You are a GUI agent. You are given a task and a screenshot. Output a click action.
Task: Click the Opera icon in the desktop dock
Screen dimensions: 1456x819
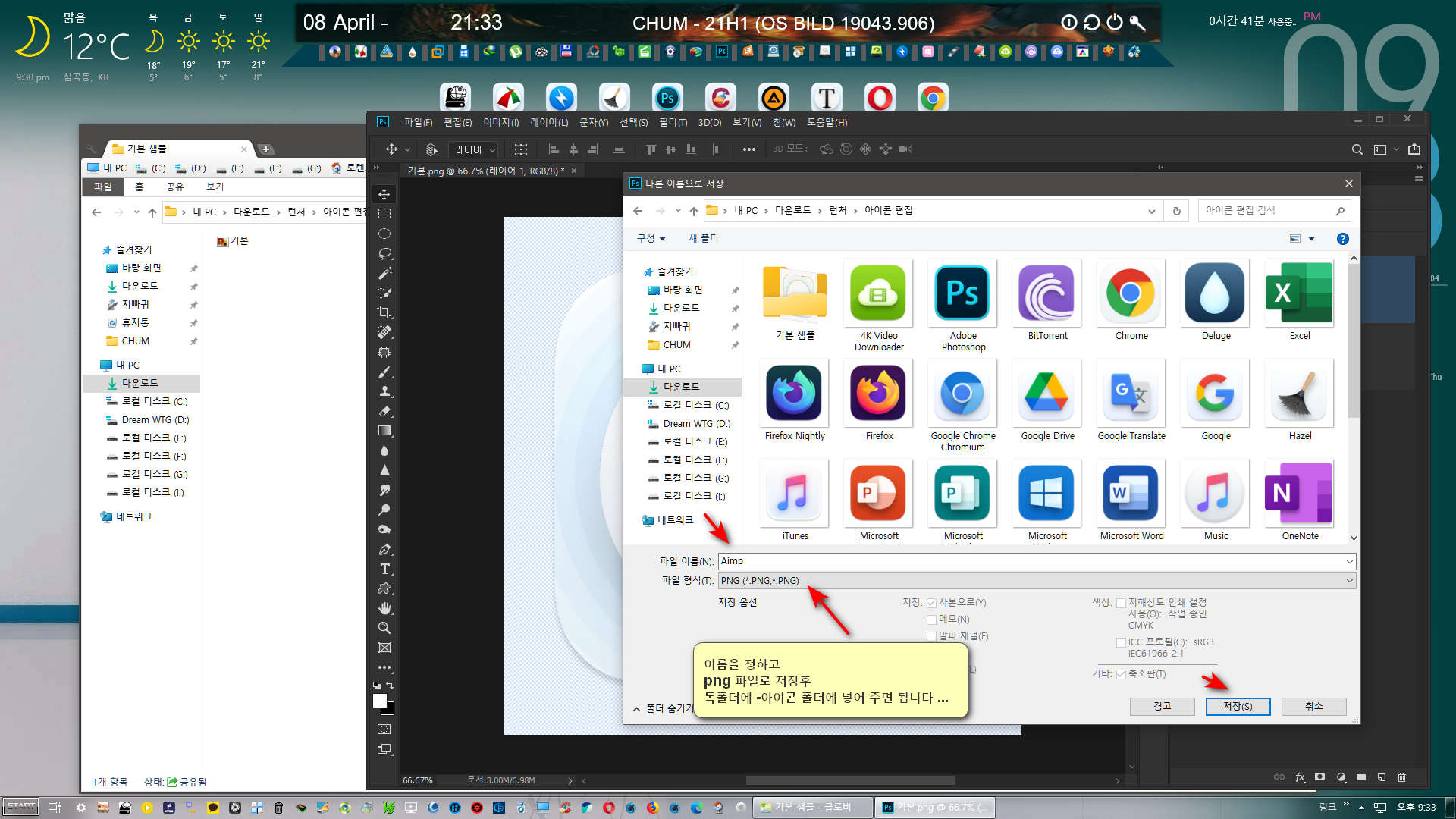[x=880, y=98]
